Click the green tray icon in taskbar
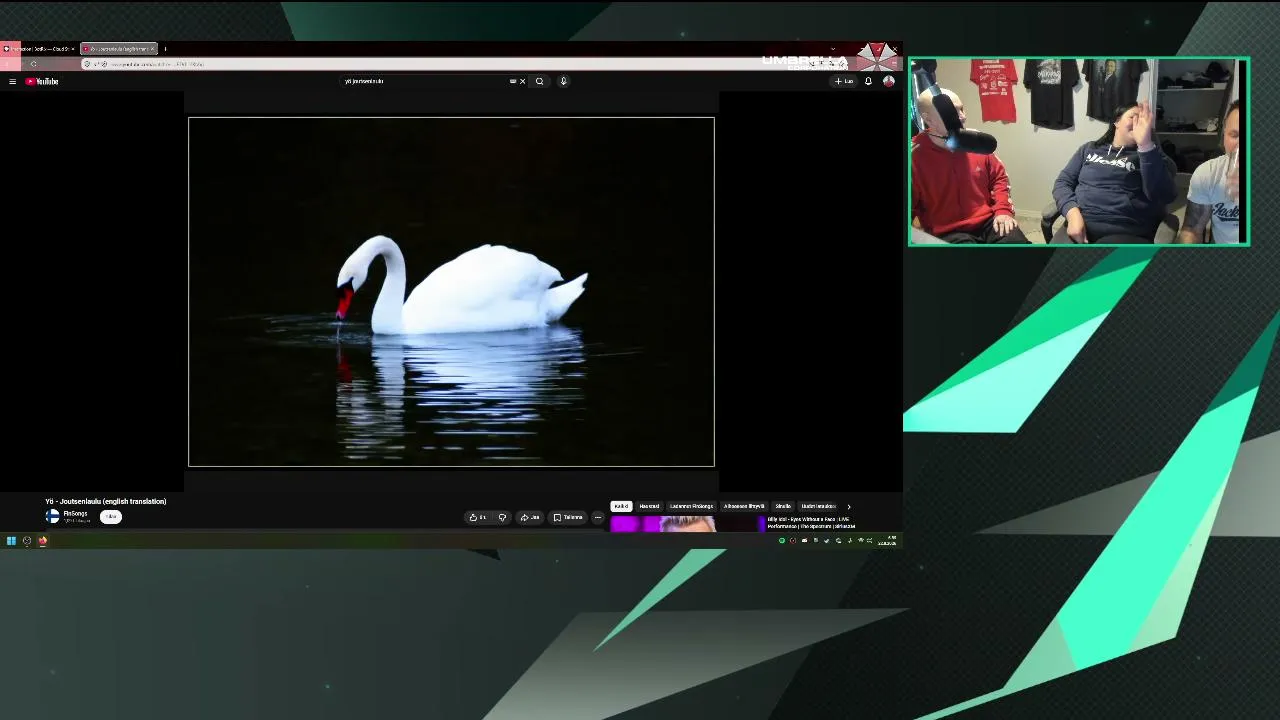This screenshot has height=720, width=1280. pyautogui.click(x=782, y=541)
